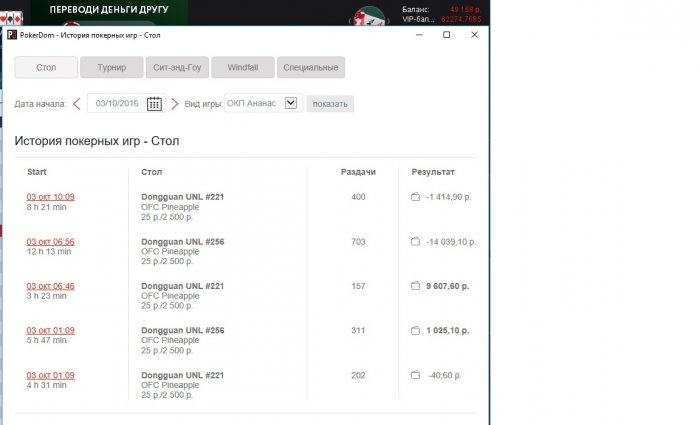Viewport: 700px width, 425px height.
Task: Go to next date with right arrow
Action: [175, 104]
